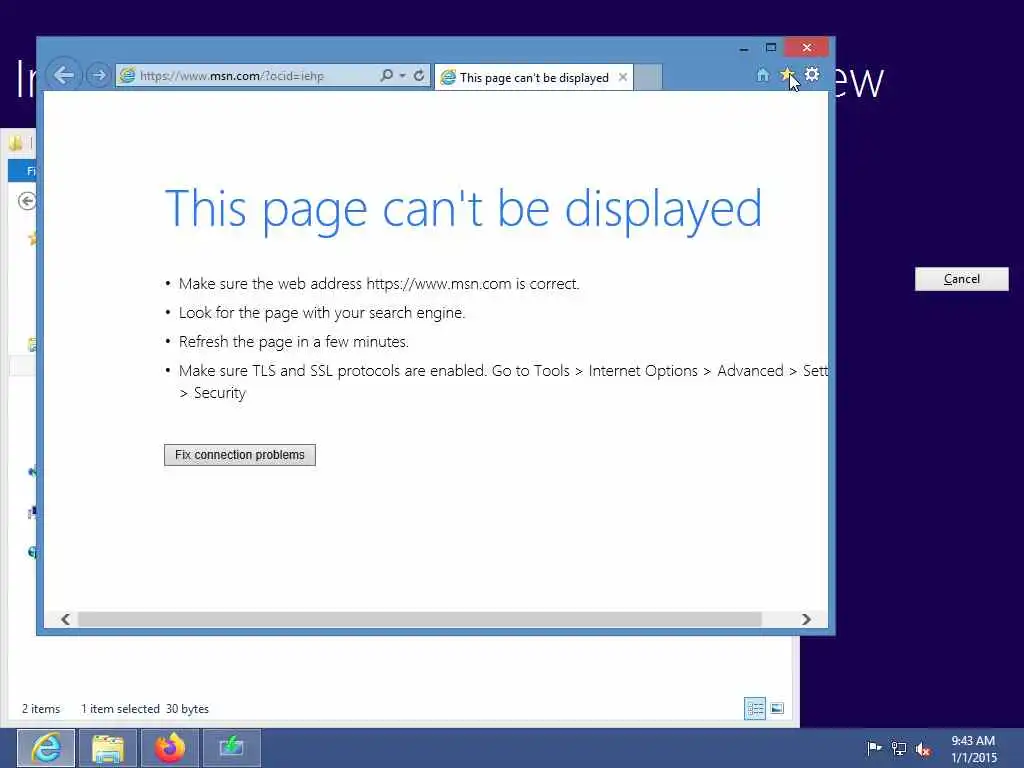Screen dimensions: 1024x768
Task: Click the search magnifier in address bar
Action: (x=387, y=76)
